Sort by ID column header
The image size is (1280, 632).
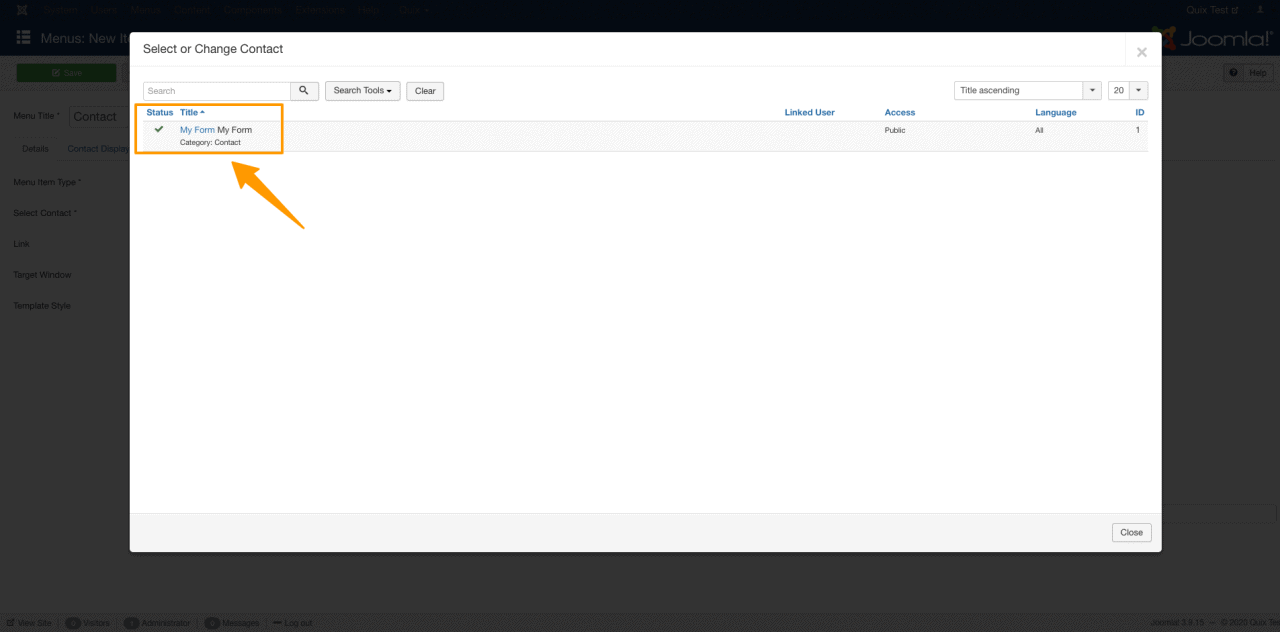(x=1140, y=112)
